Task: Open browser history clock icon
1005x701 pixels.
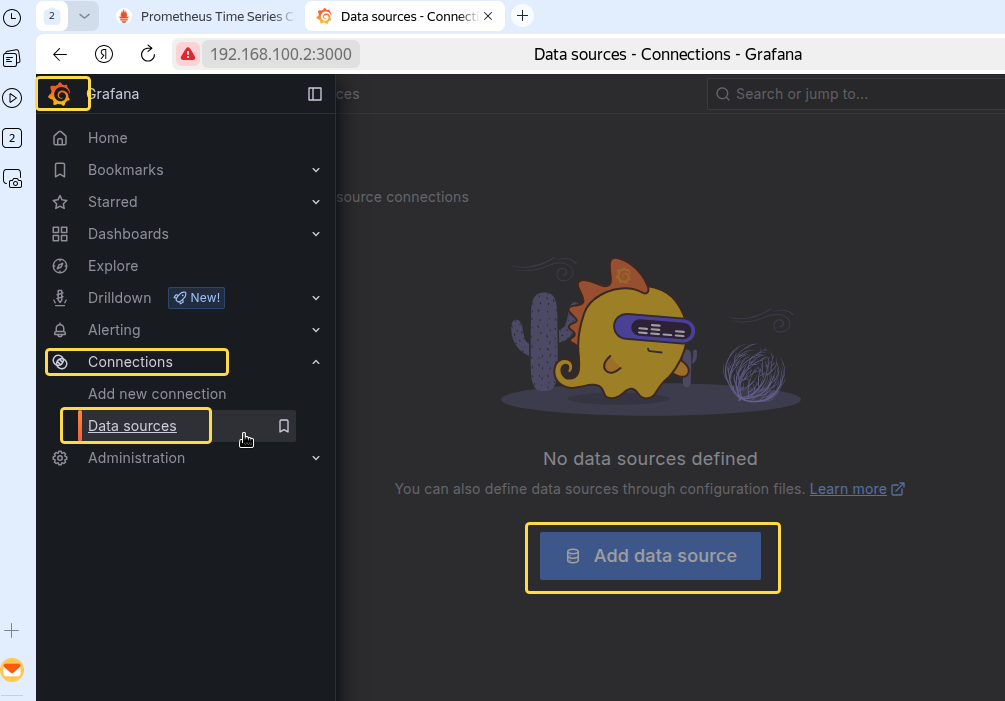Action: (12, 18)
